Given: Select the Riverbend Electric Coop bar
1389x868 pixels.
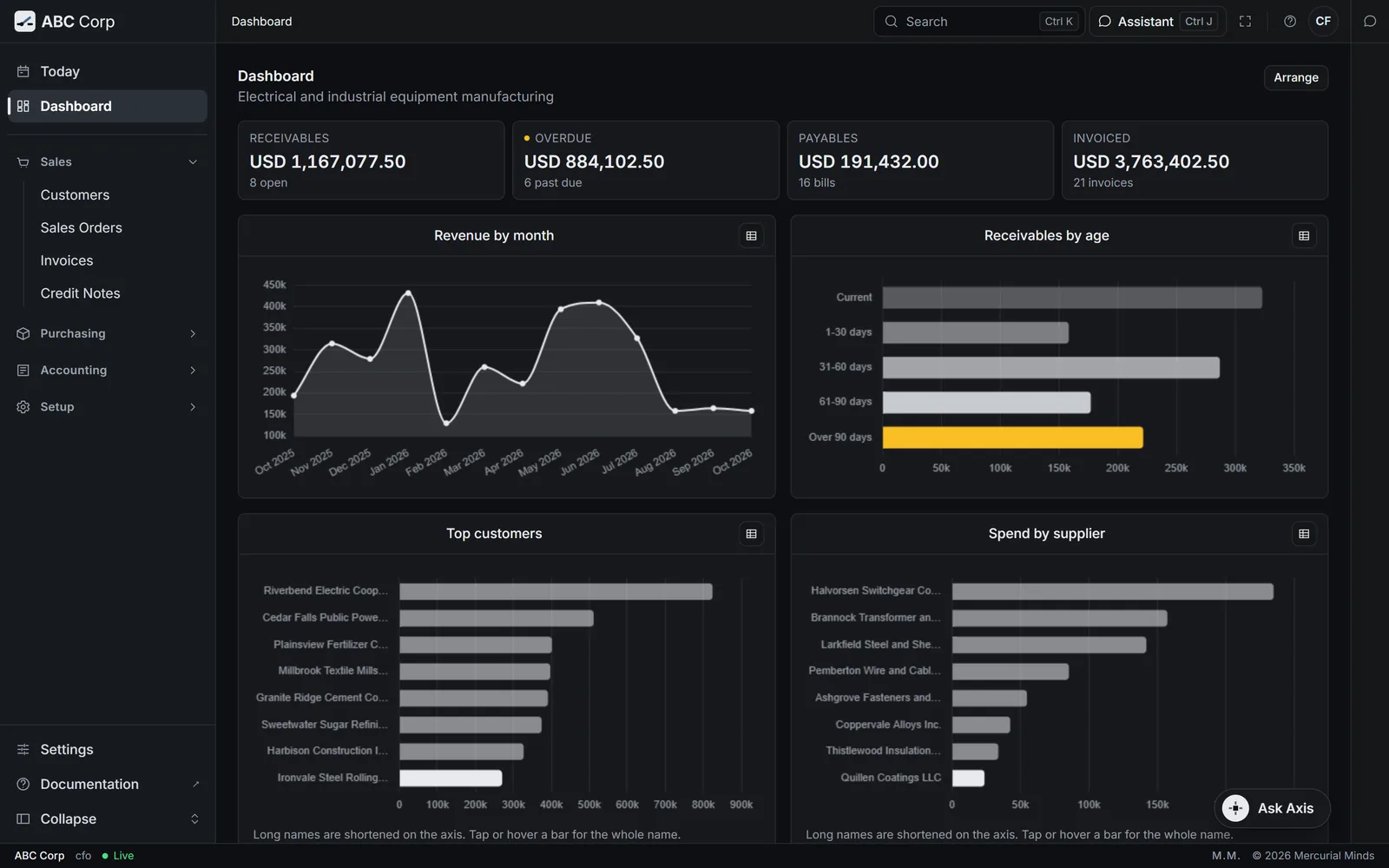Looking at the screenshot, I should 556,591.
